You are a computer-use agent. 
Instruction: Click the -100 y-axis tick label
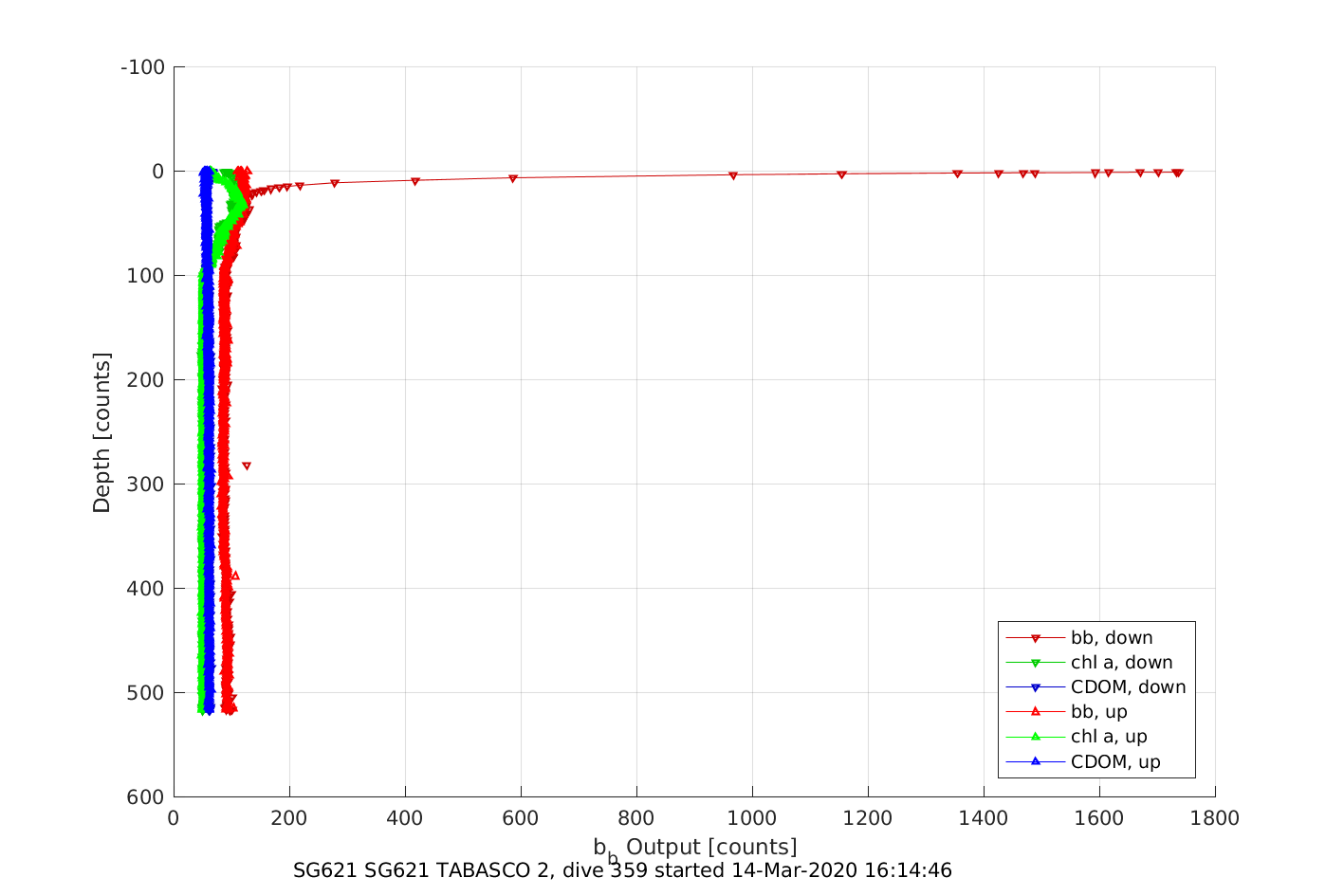(x=143, y=67)
